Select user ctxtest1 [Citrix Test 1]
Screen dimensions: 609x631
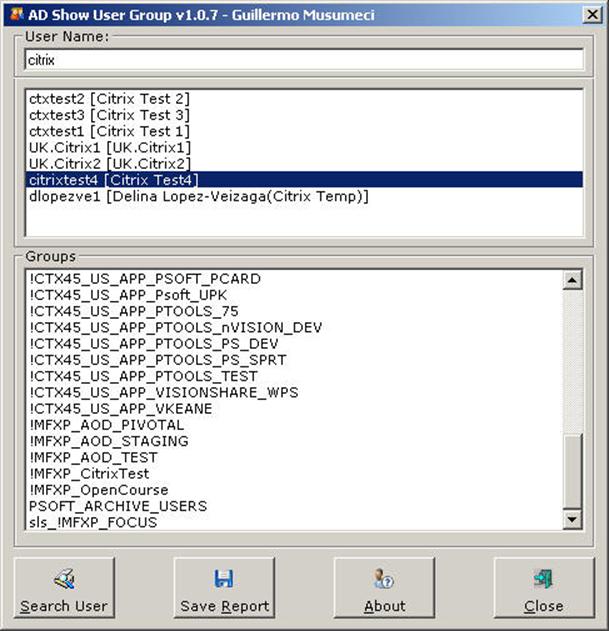[x=304, y=131]
